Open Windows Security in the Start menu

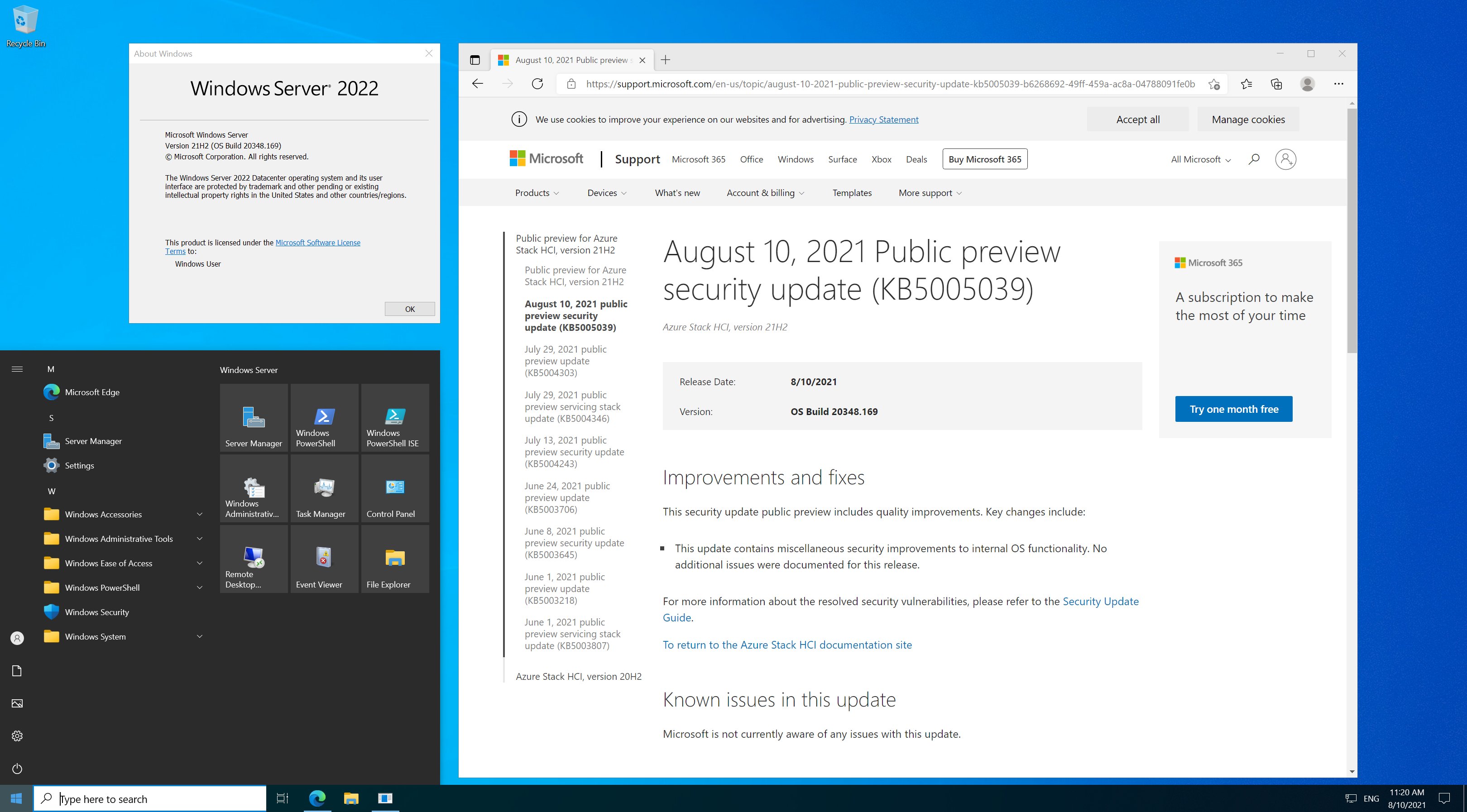point(96,611)
